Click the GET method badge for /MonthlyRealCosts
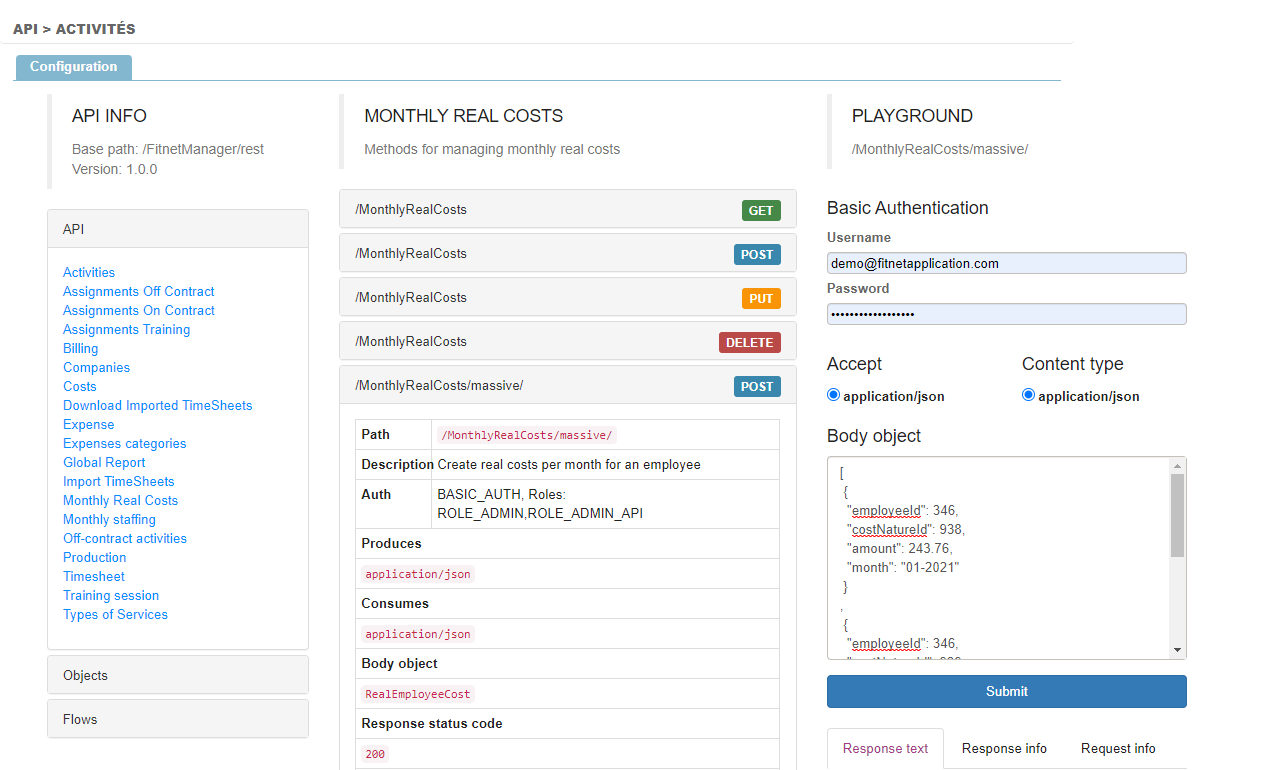This screenshot has height=770, width=1267. pos(761,211)
